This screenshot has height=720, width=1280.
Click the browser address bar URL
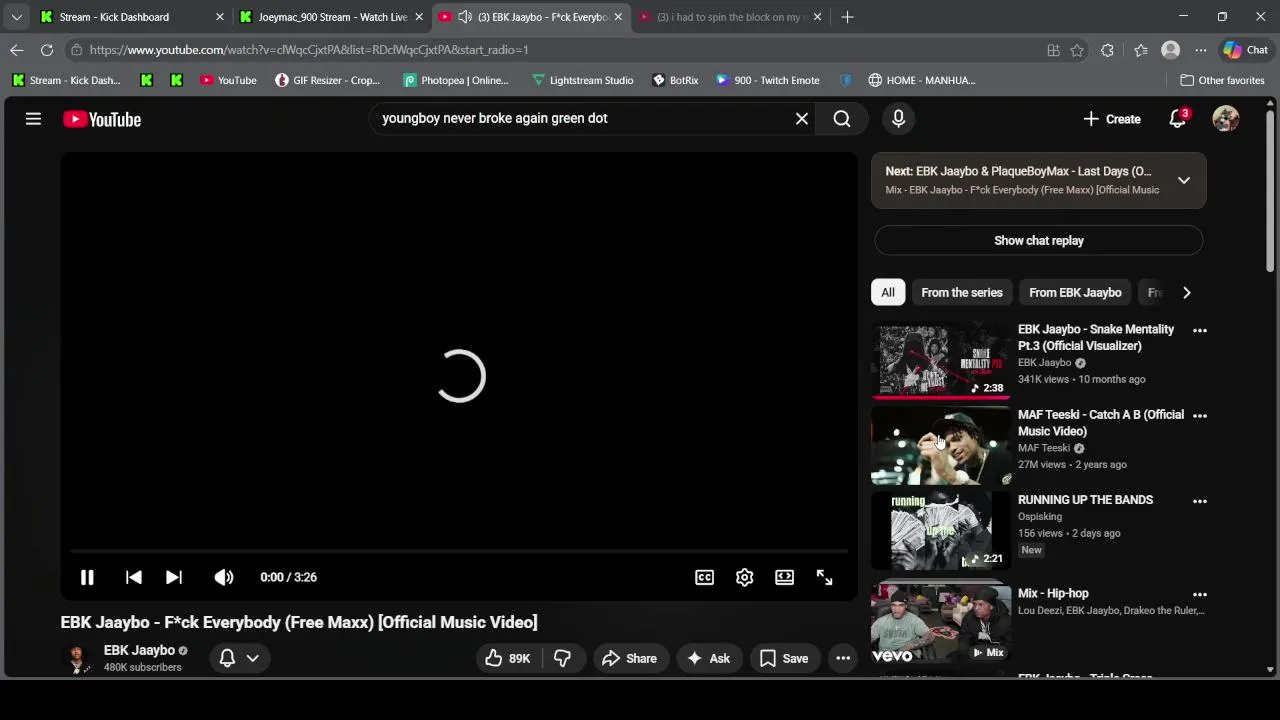309,50
